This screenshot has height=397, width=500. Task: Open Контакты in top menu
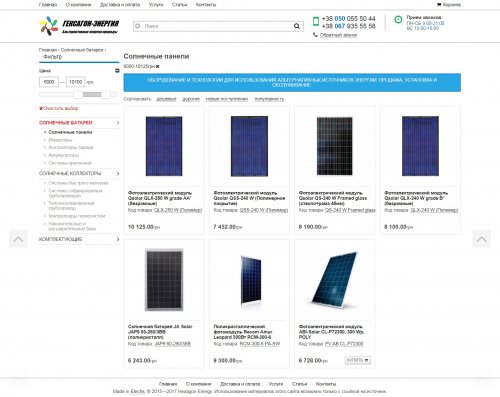pyautogui.click(x=206, y=5)
